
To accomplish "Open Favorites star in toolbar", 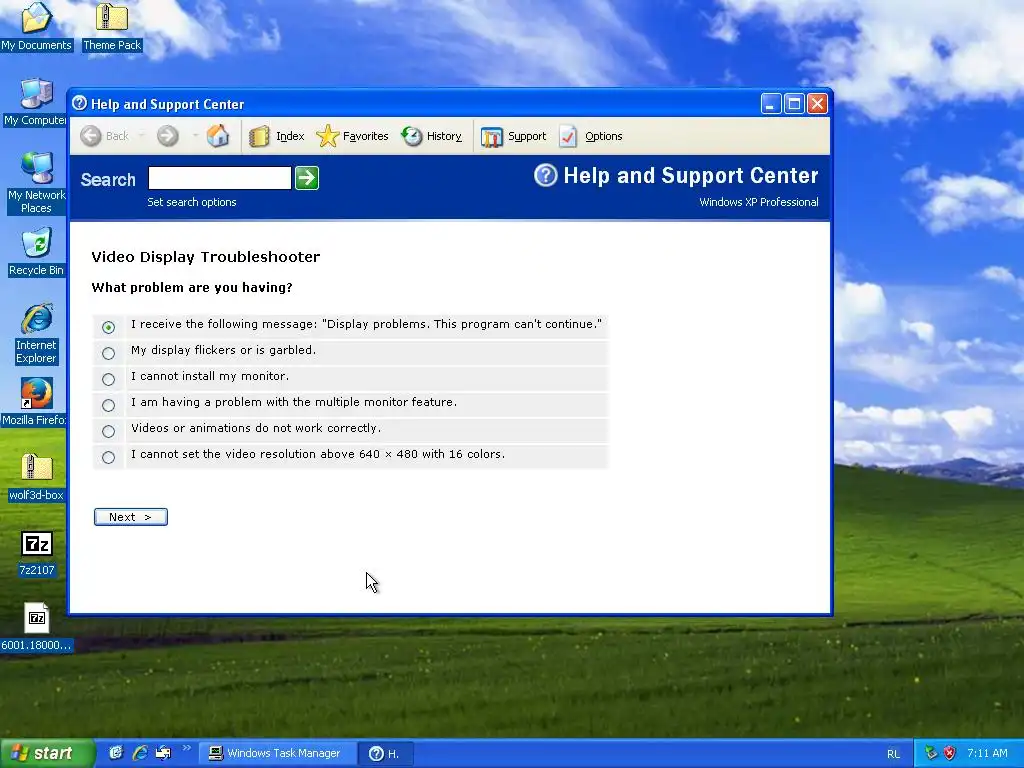I will [x=328, y=136].
